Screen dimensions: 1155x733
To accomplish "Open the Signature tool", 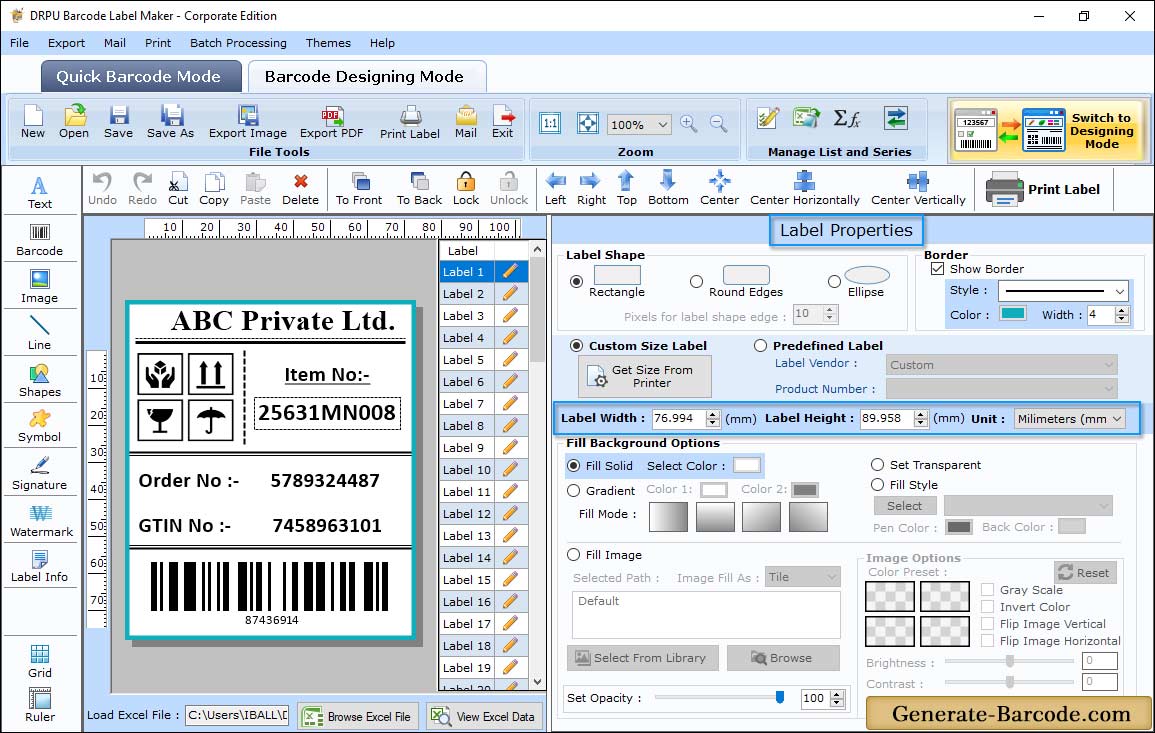I will coord(40,474).
